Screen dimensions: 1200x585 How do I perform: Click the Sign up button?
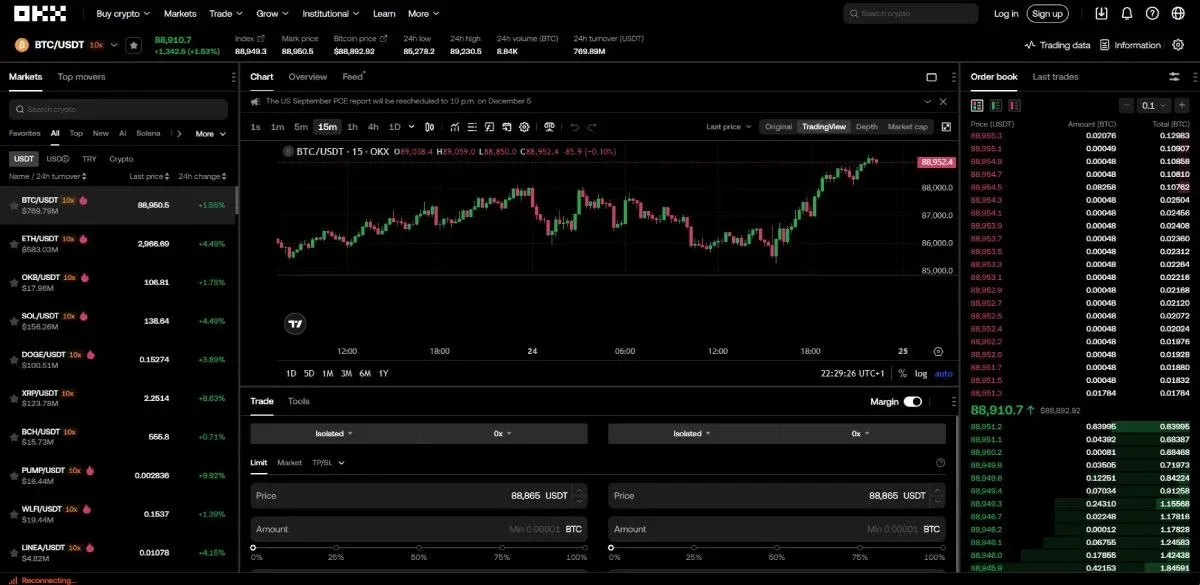[x=1047, y=14]
